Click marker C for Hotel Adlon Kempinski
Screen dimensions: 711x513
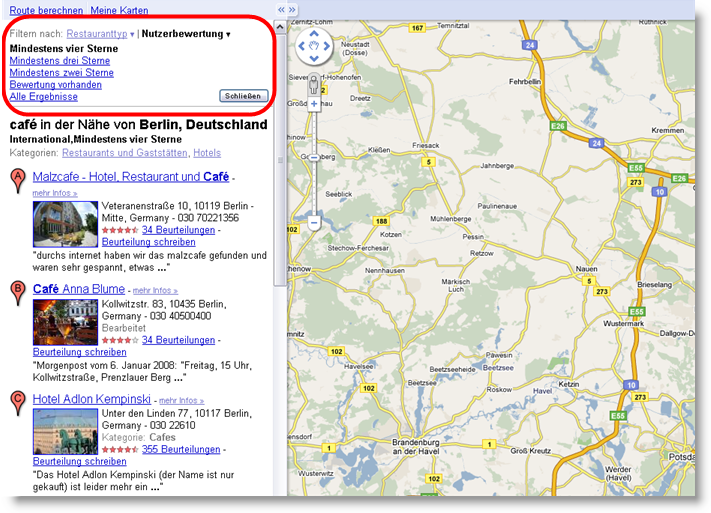click(18, 403)
